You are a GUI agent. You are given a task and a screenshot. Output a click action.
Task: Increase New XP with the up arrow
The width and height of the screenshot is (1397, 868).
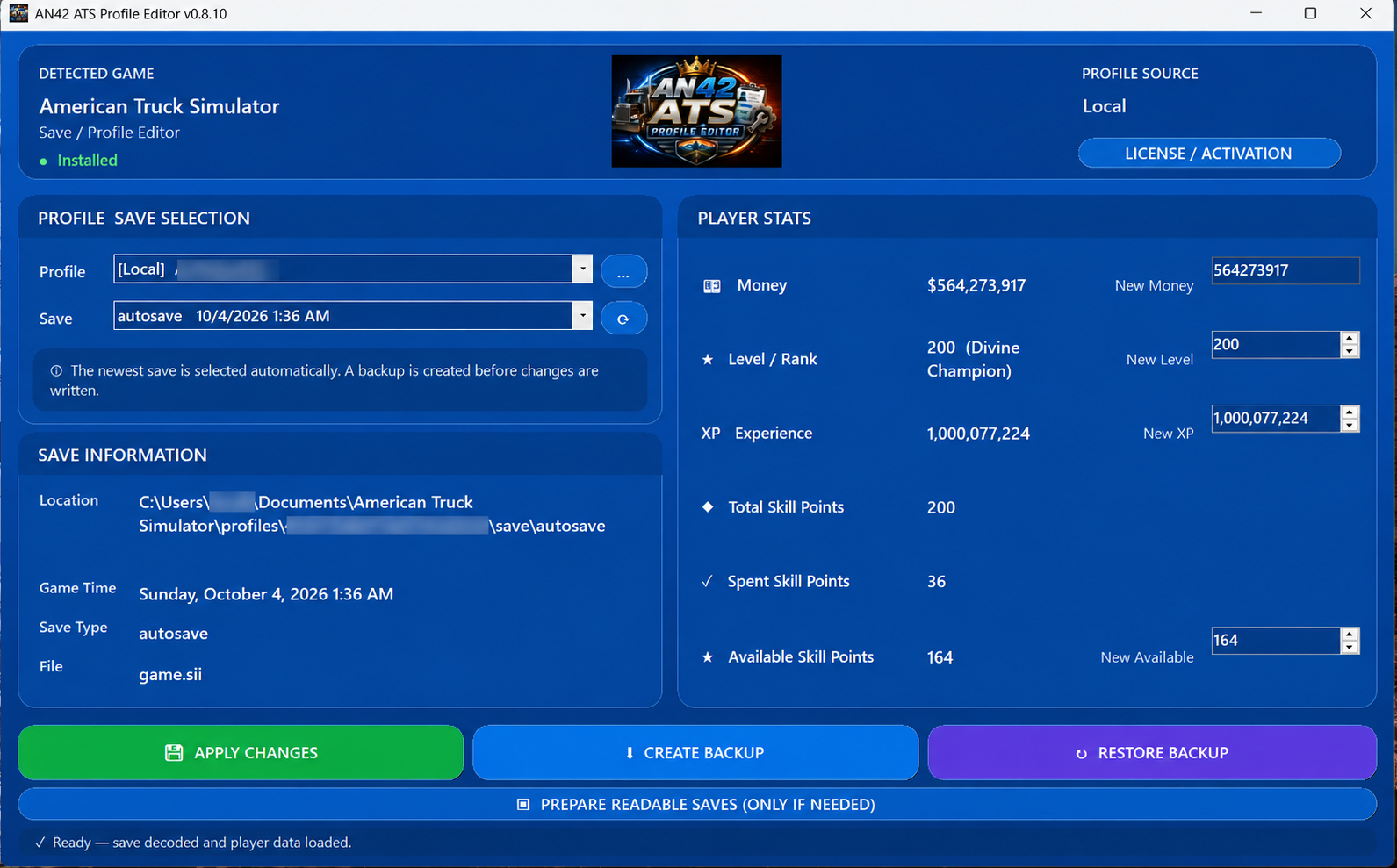[x=1350, y=412]
